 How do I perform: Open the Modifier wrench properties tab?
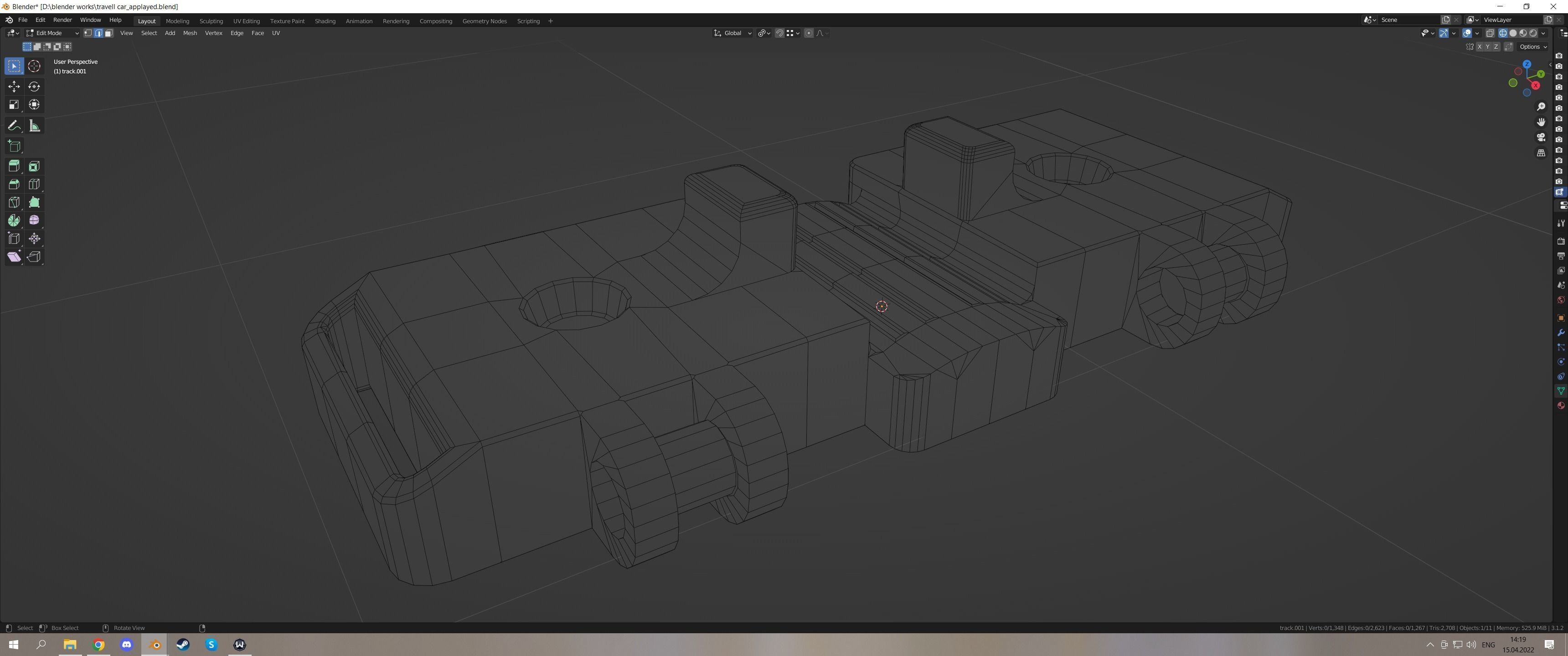coord(1561,333)
